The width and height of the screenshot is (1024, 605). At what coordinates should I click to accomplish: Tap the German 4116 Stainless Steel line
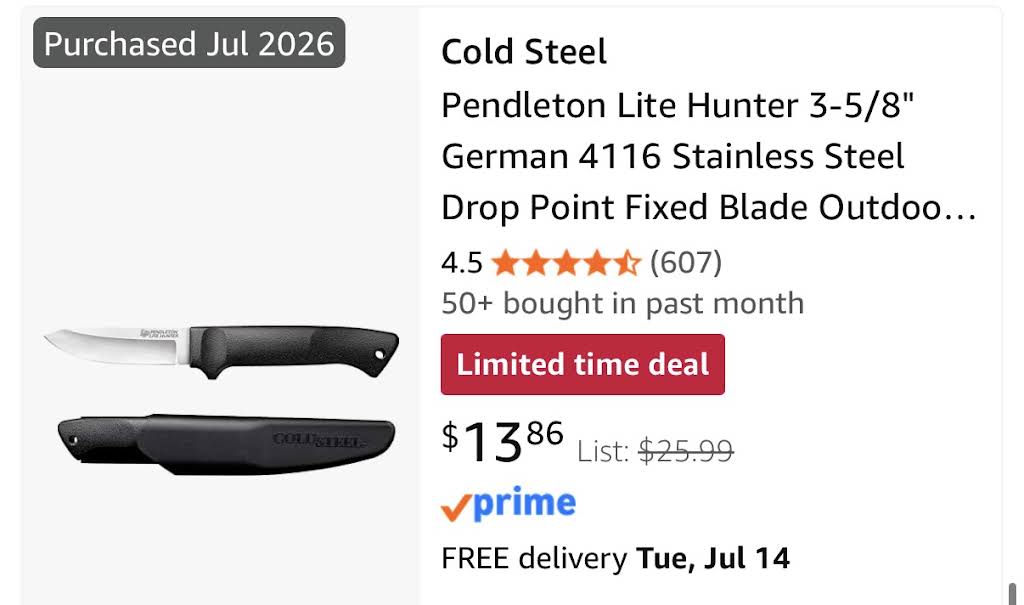(x=673, y=156)
